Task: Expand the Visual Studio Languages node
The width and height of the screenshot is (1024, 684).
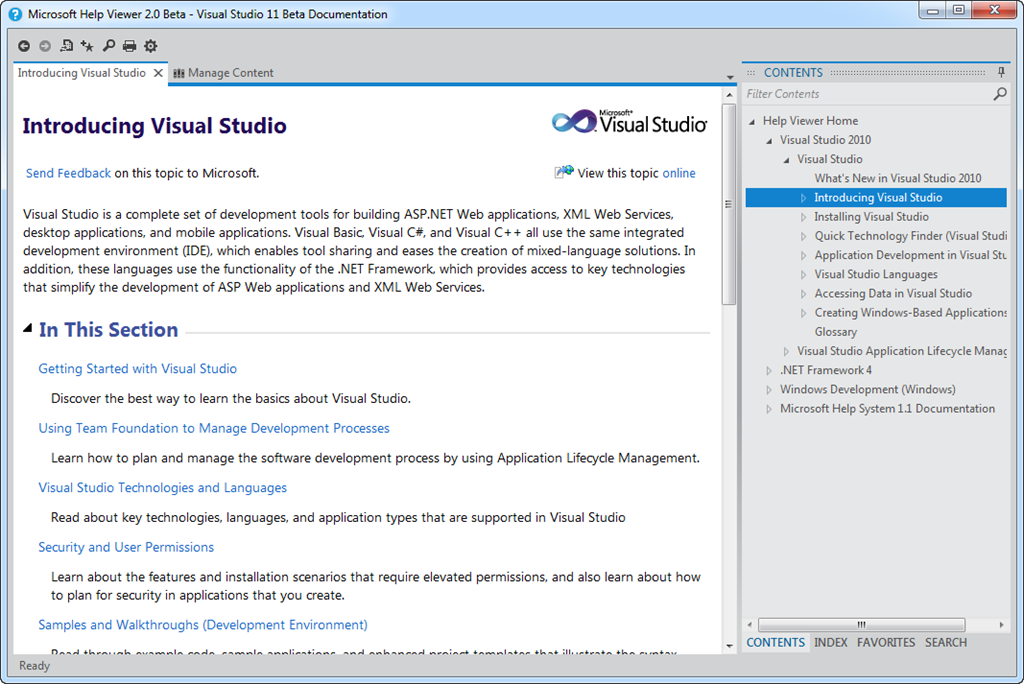Action: coord(803,275)
